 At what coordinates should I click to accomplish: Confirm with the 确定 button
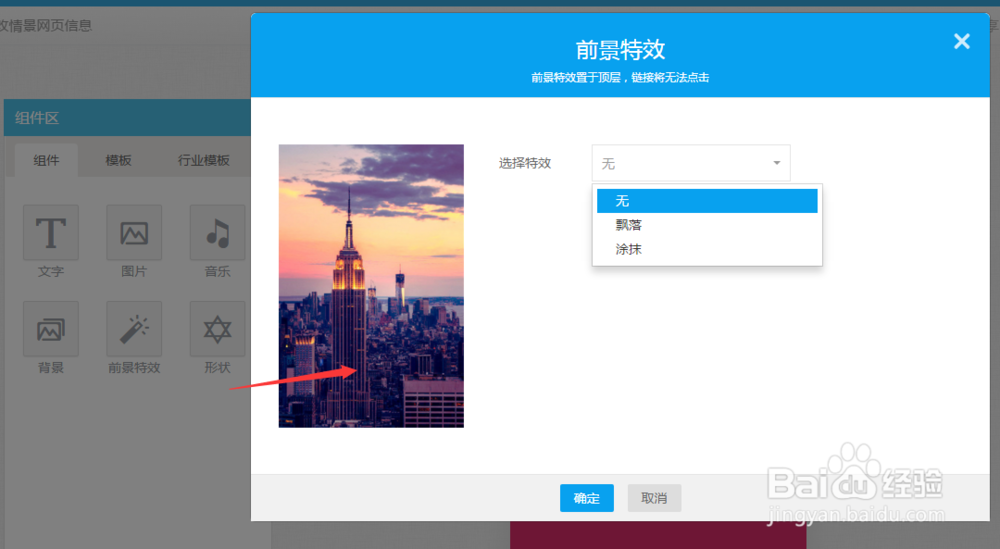pos(587,498)
